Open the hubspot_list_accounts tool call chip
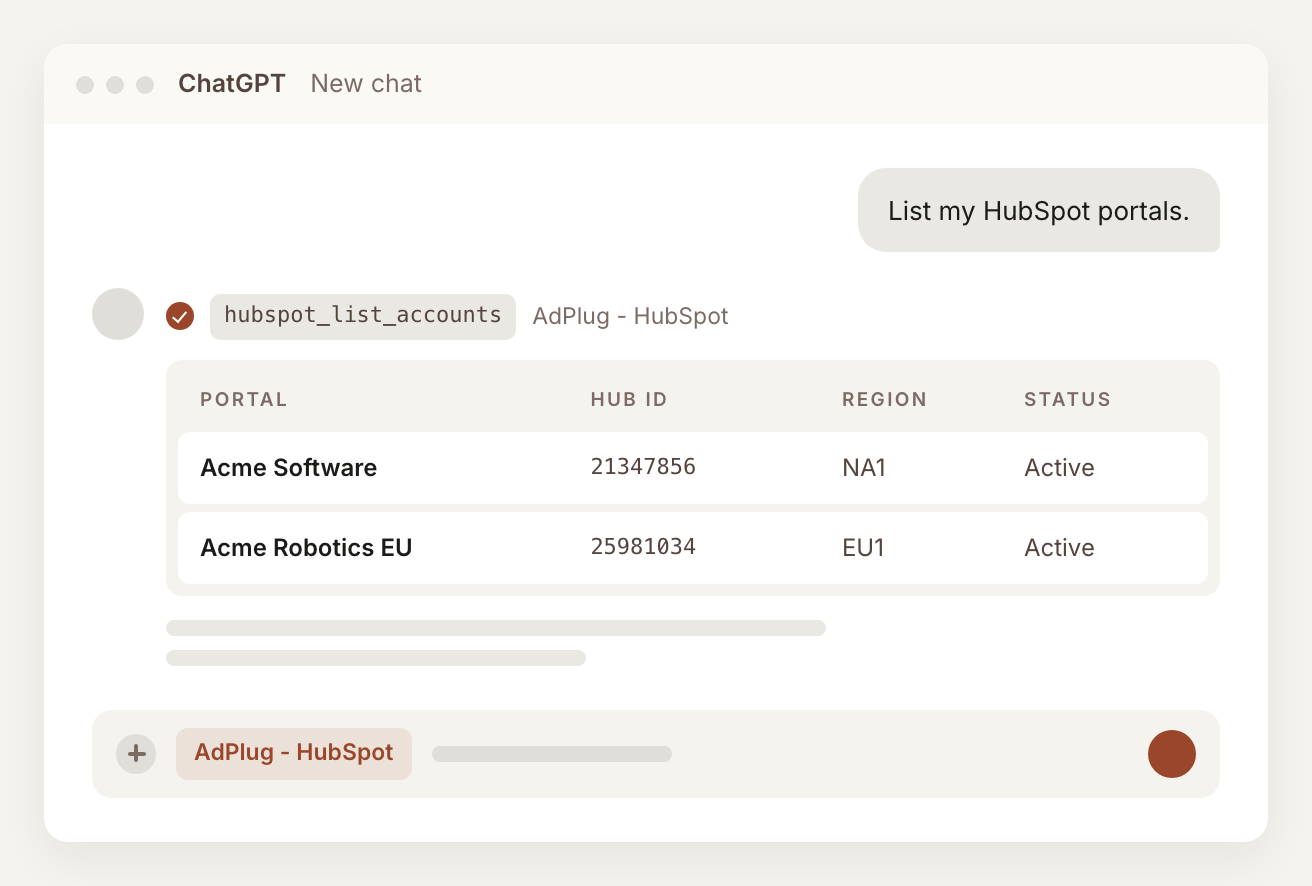1312x886 pixels. tap(363, 316)
